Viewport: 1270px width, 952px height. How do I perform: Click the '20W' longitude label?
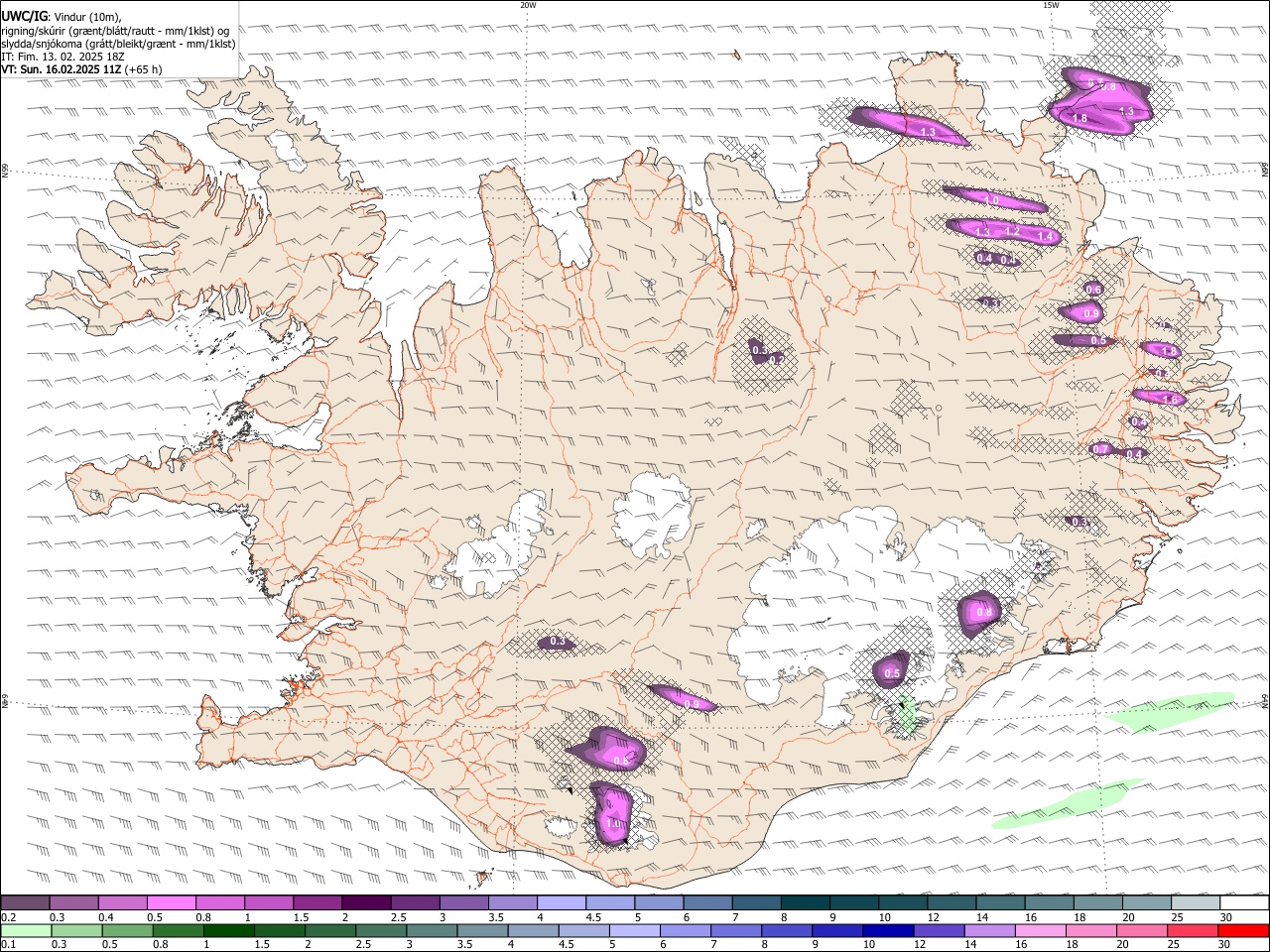[x=528, y=5]
